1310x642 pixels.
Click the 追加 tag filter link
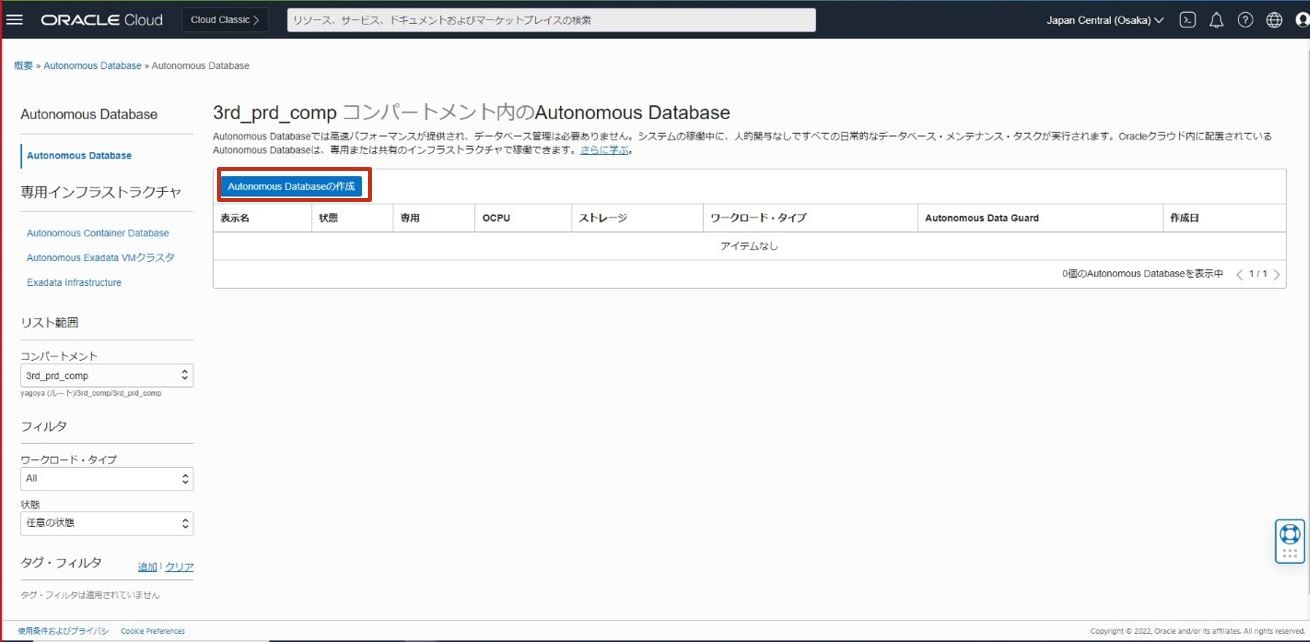pos(146,566)
